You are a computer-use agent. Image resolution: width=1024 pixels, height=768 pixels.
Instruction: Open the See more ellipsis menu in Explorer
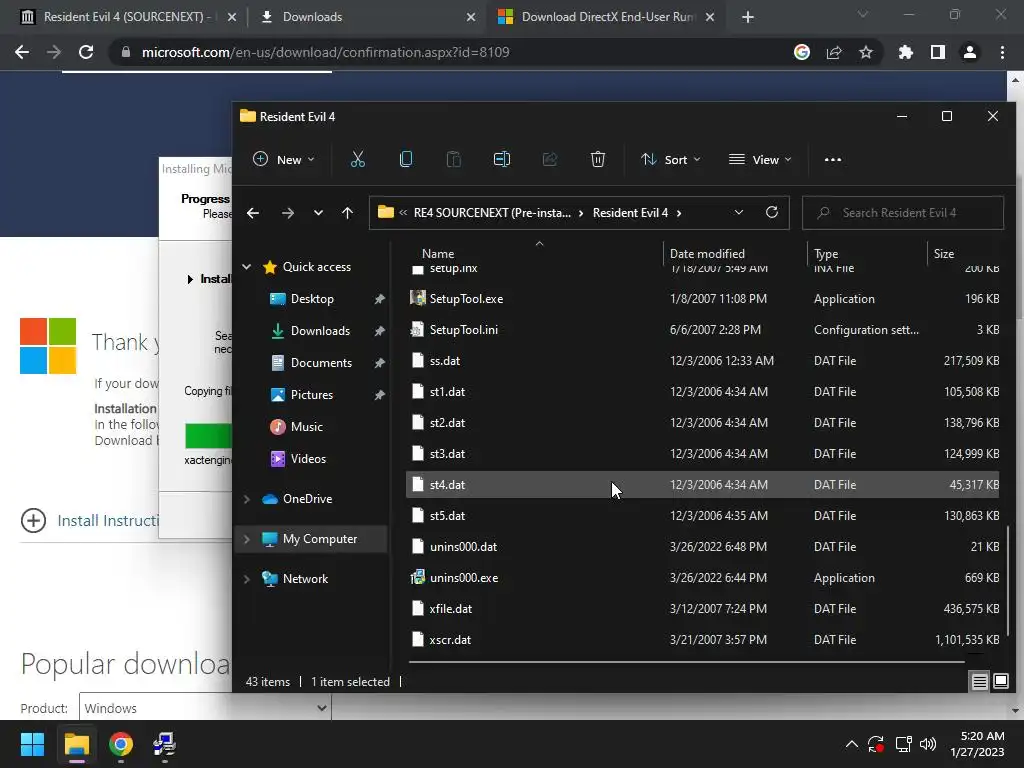833,159
